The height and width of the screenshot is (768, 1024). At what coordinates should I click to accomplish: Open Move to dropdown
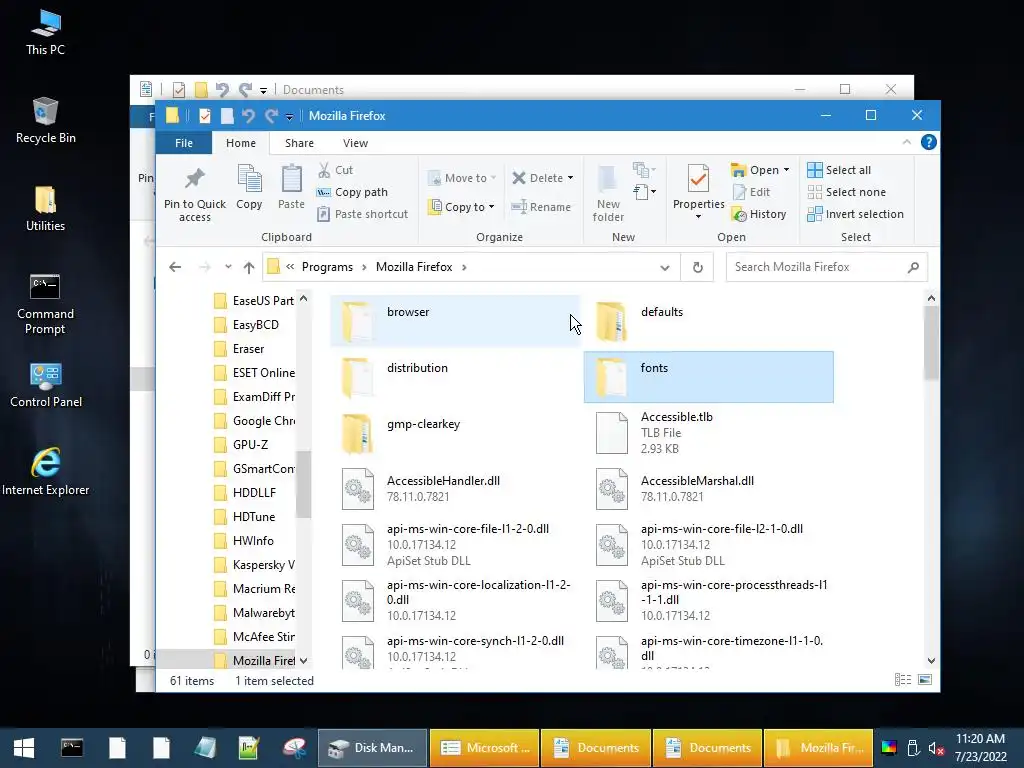point(462,178)
